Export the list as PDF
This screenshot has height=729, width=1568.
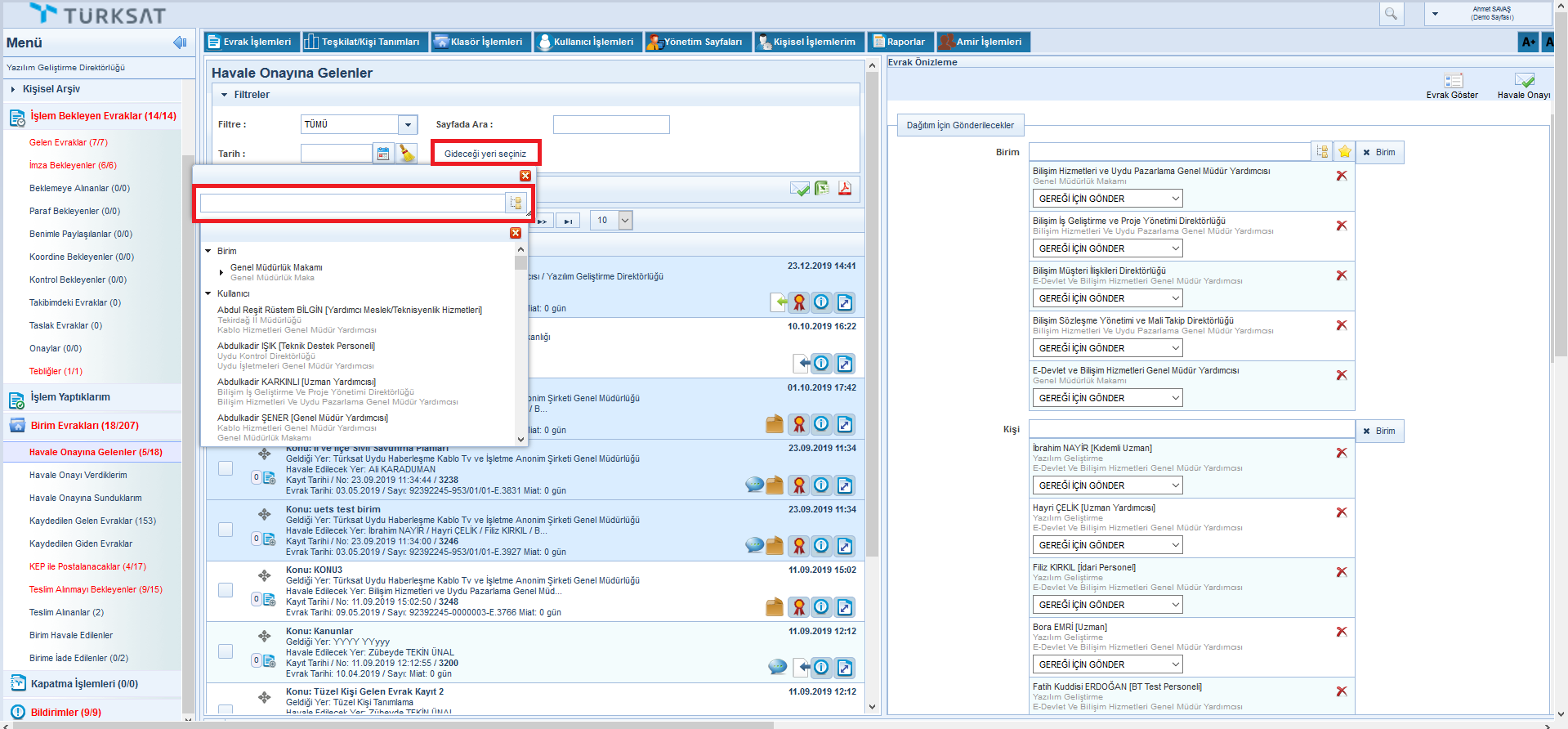pos(845,189)
